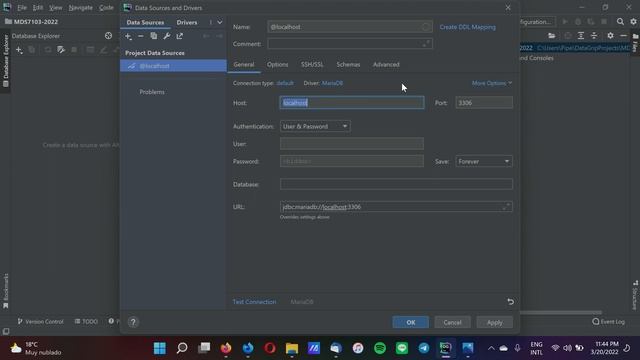This screenshot has height=360, width=640.
Task: Select the Schemas tab
Action: [348, 64]
